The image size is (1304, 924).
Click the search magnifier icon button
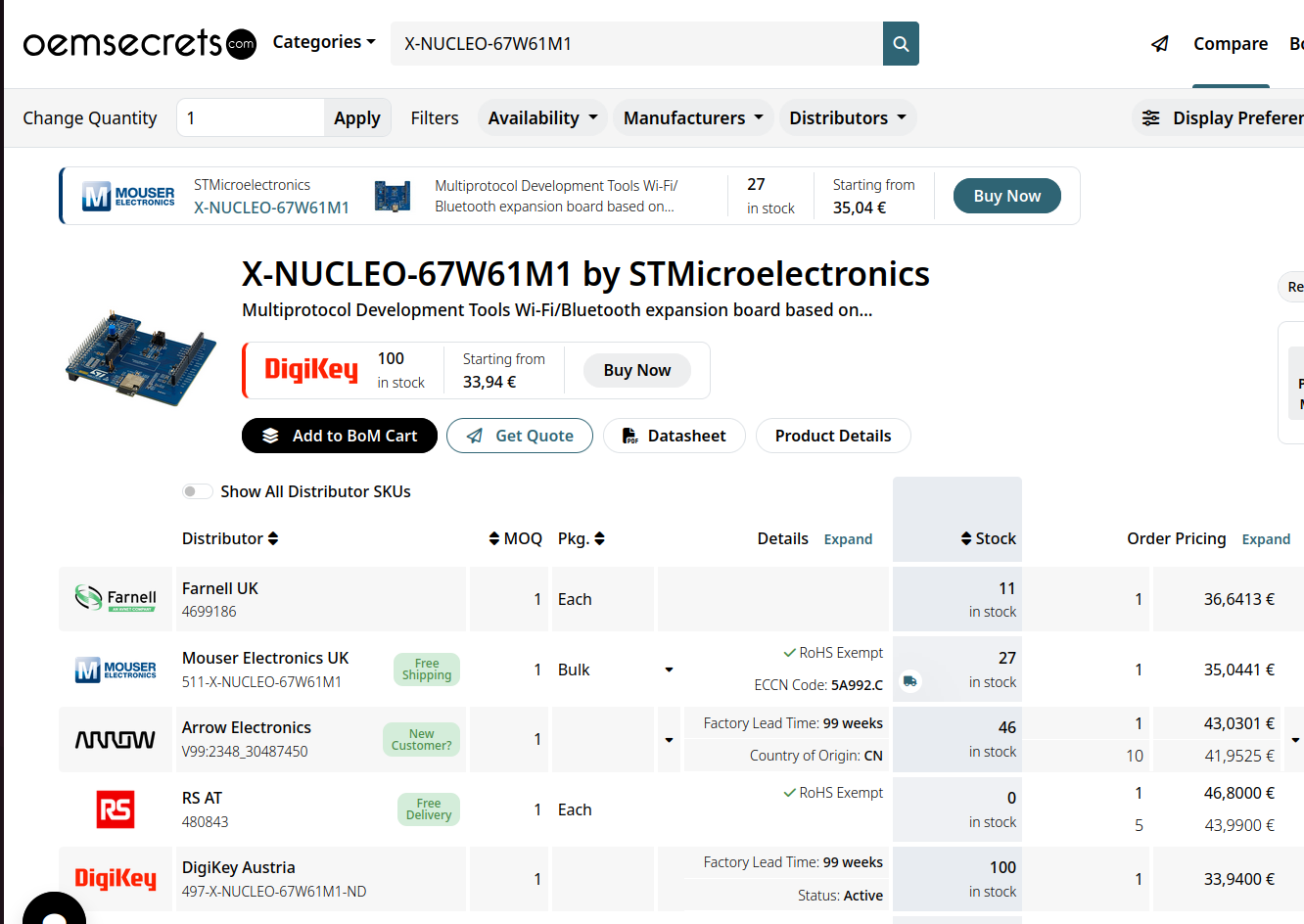901,44
